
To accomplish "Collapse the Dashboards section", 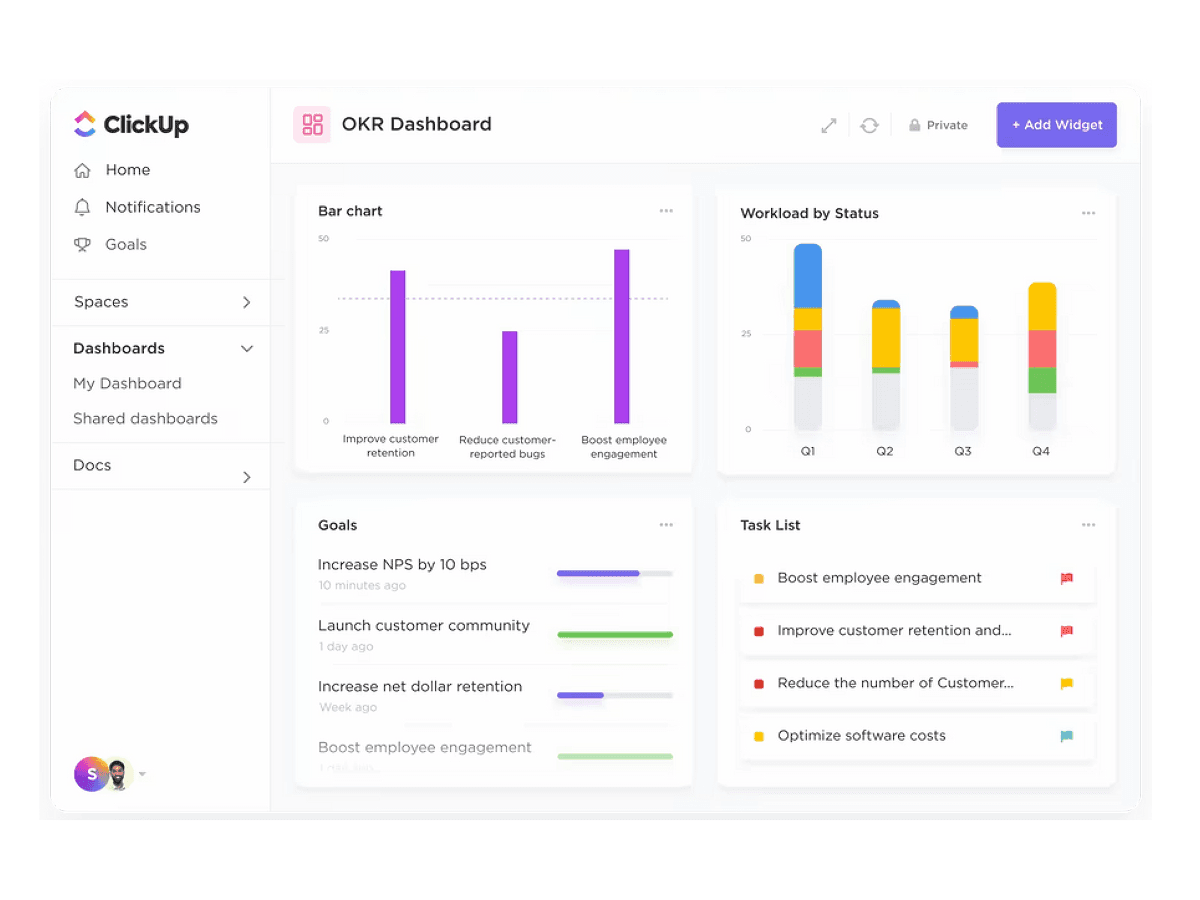I will pos(246,348).
